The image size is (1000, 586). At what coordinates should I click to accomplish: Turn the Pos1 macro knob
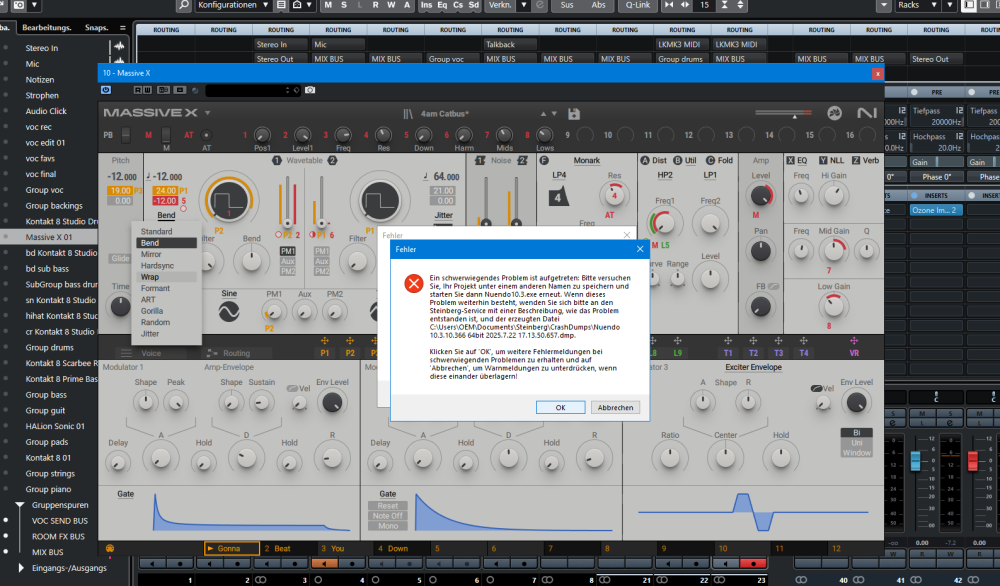coord(262,135)
